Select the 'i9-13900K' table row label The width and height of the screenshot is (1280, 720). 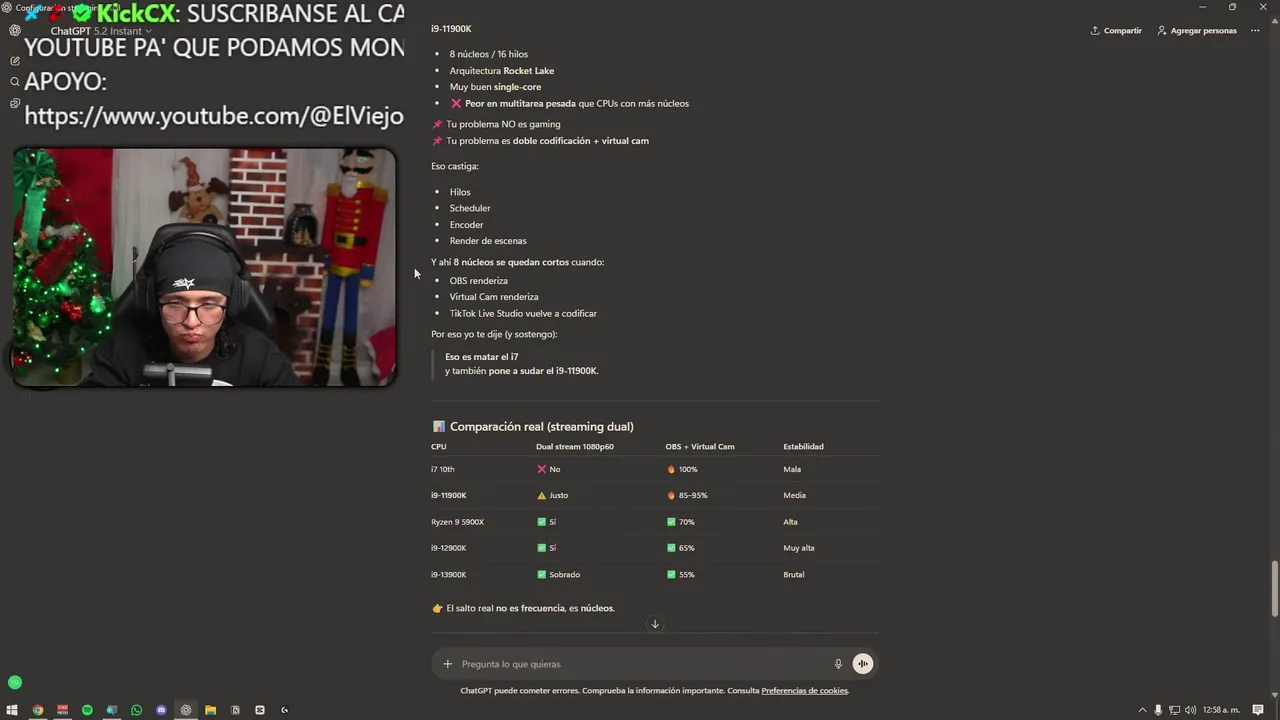449,575
